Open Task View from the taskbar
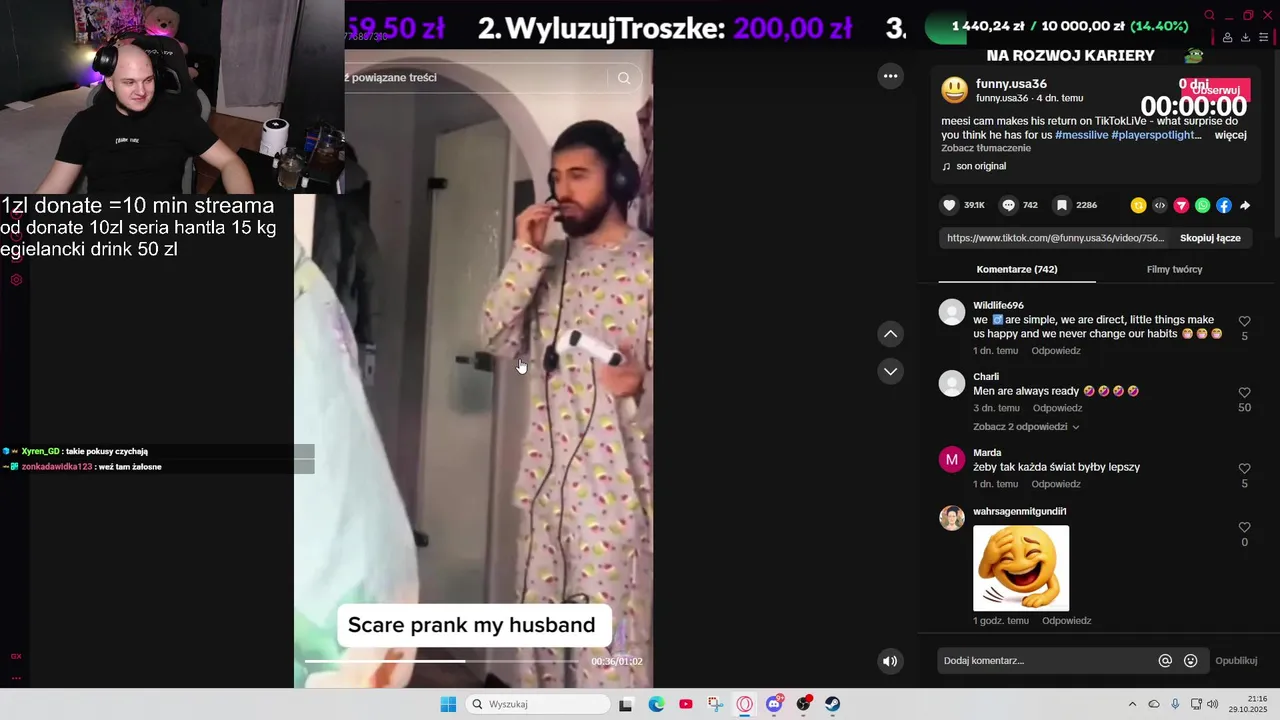The height and width of the screenshot is (720, 1280). [626, 704]
